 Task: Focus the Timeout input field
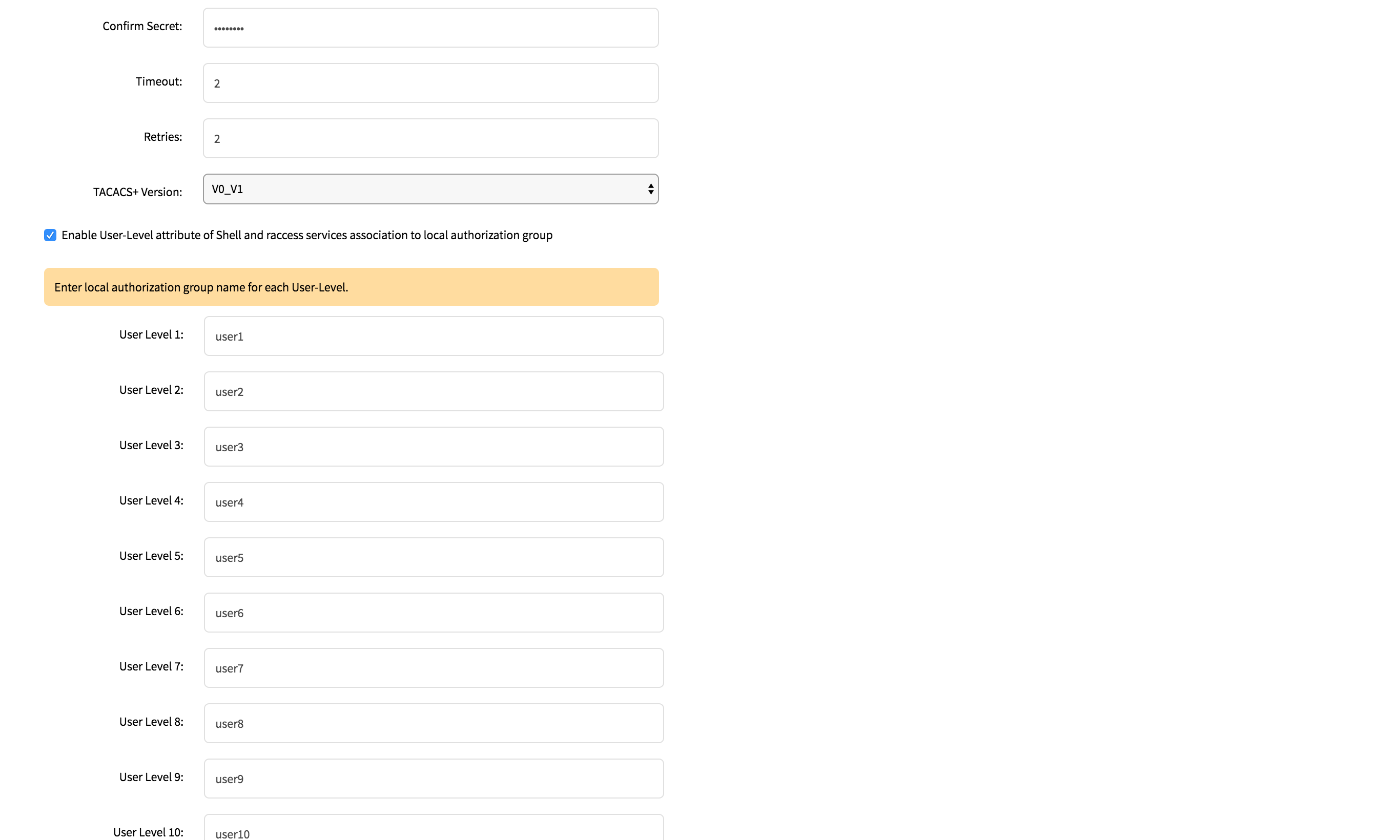430,83
